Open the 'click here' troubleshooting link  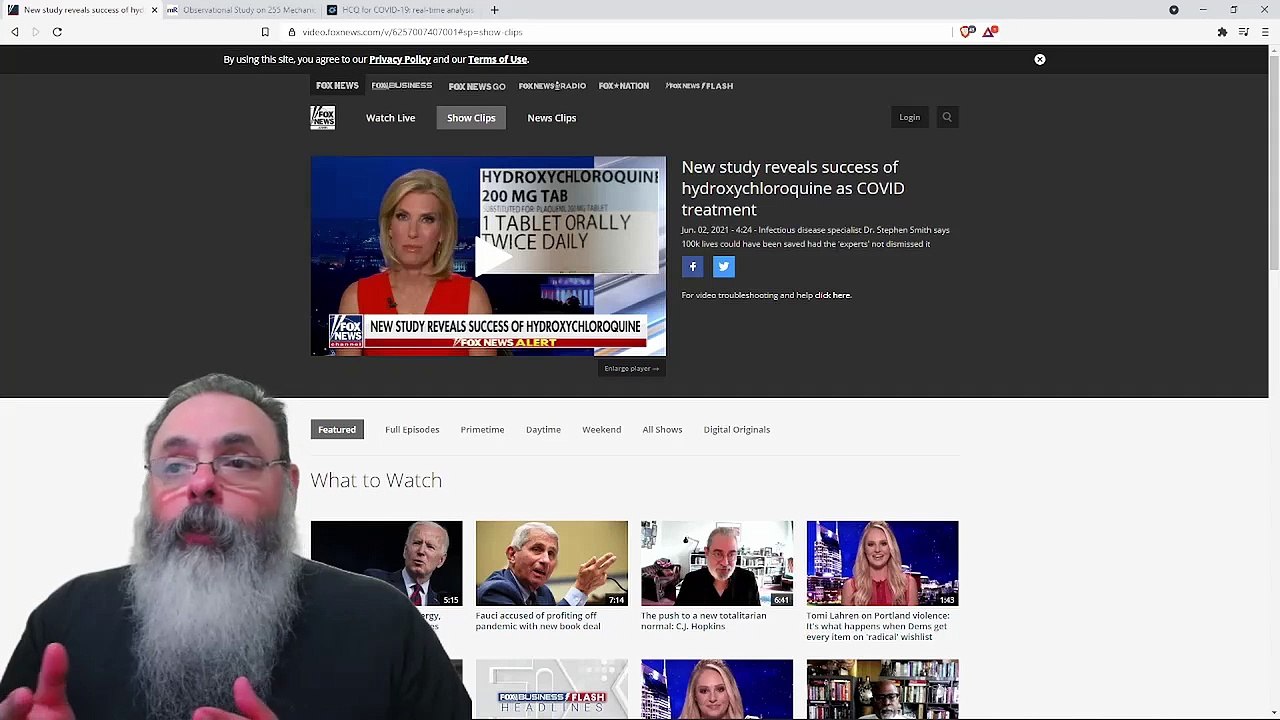click(x=833, y=296)
